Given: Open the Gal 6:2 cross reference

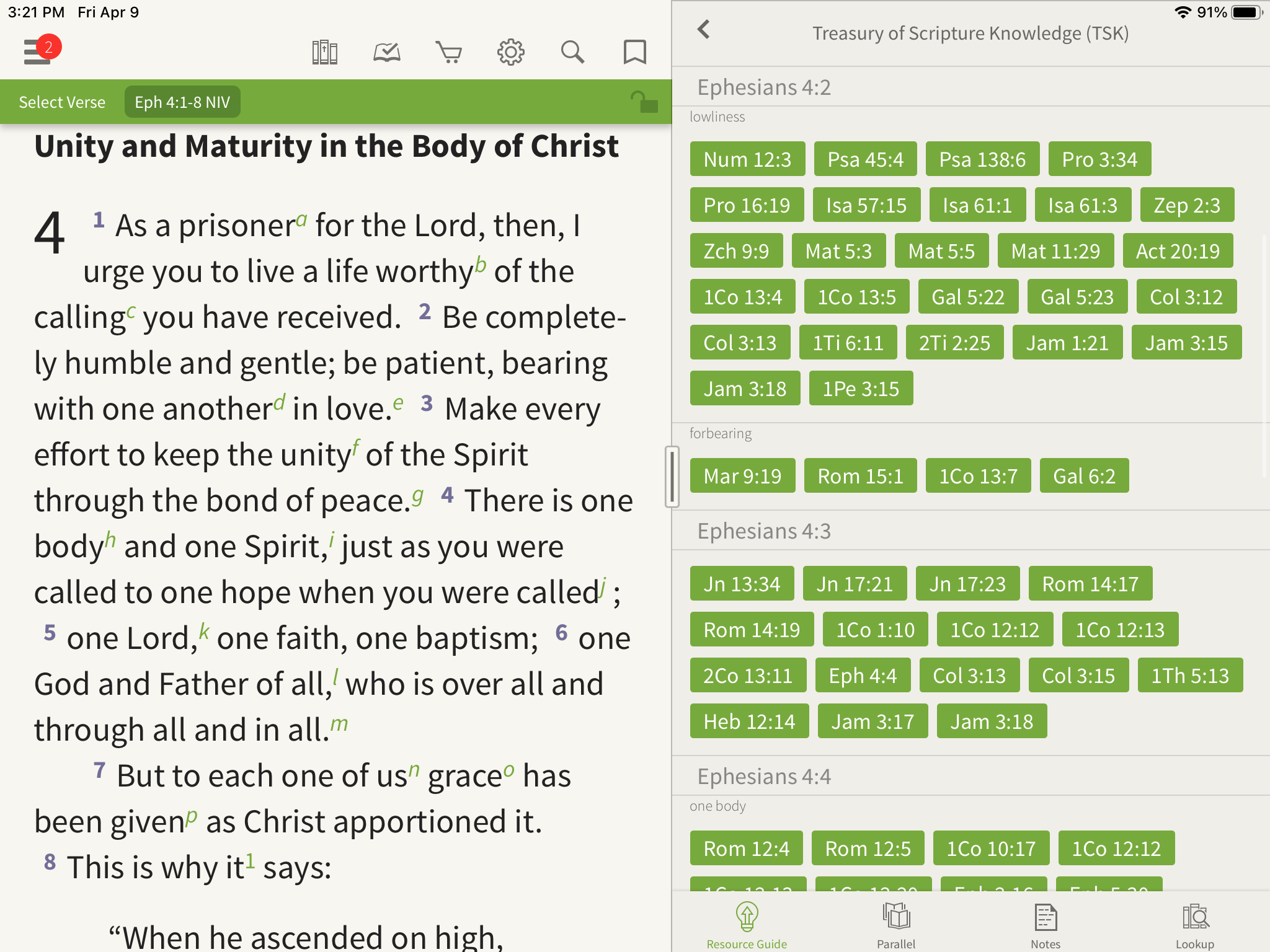Looking at the screenshot, I should tap(1084, 476).
